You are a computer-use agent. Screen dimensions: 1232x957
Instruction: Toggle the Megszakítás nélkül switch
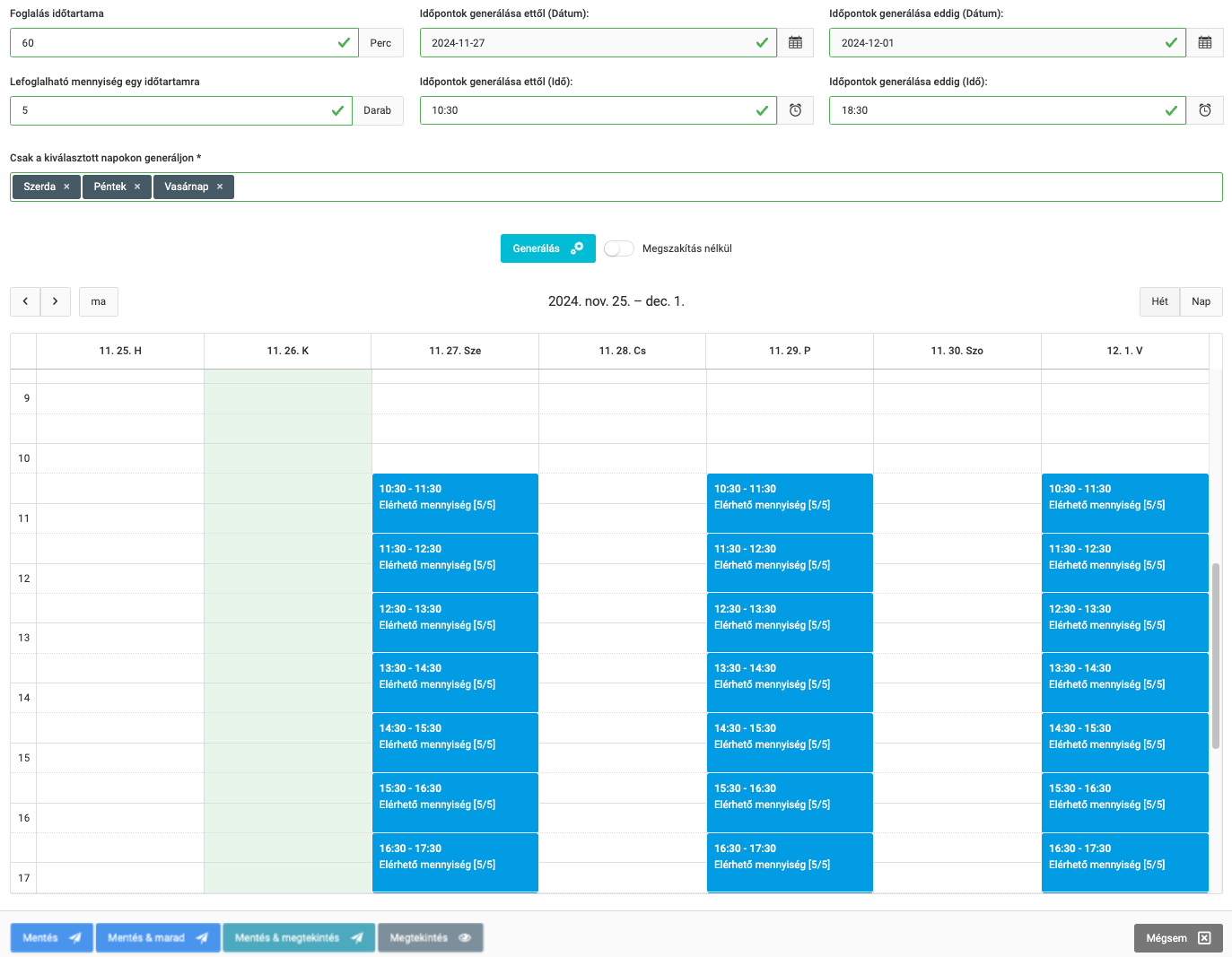tap(618, 248)
